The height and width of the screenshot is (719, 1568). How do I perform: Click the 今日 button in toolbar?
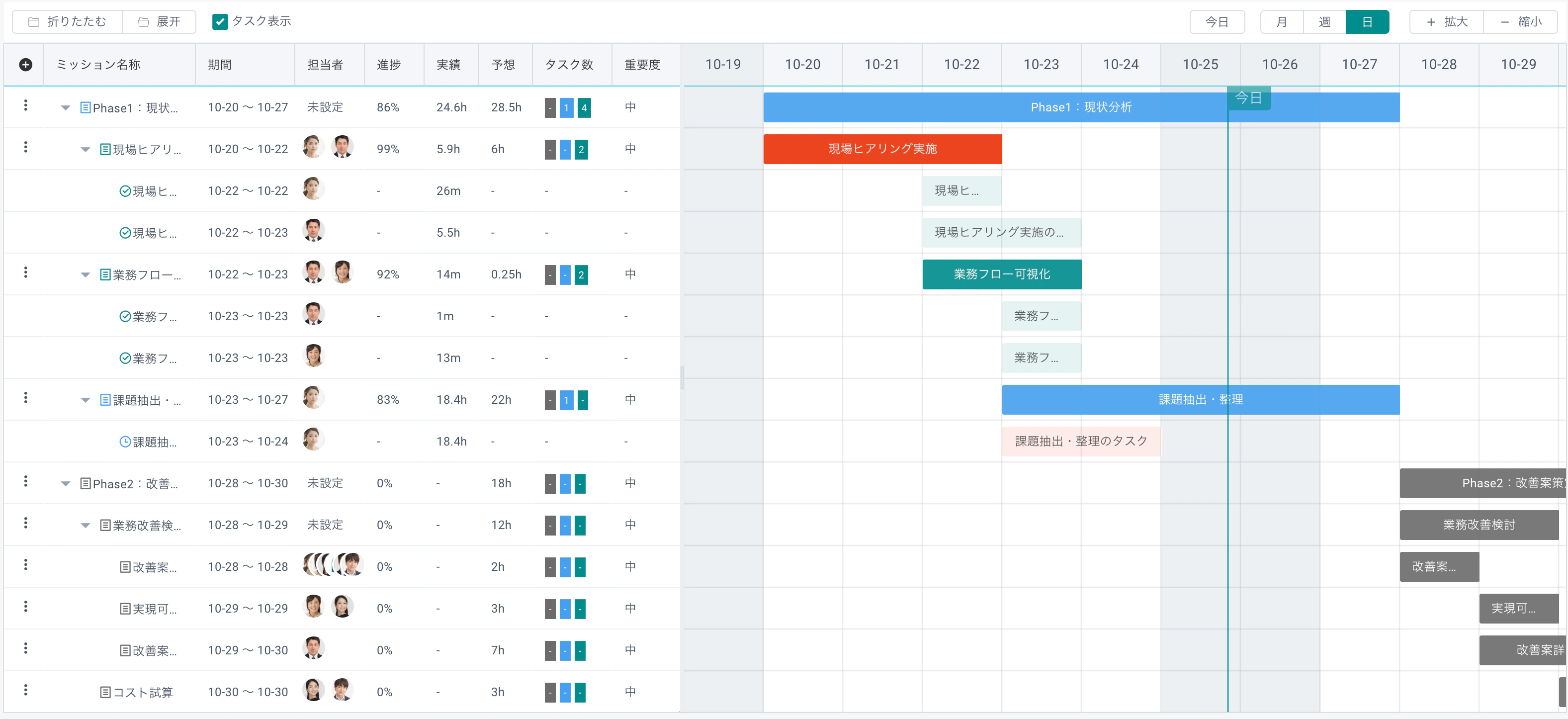1217,22
